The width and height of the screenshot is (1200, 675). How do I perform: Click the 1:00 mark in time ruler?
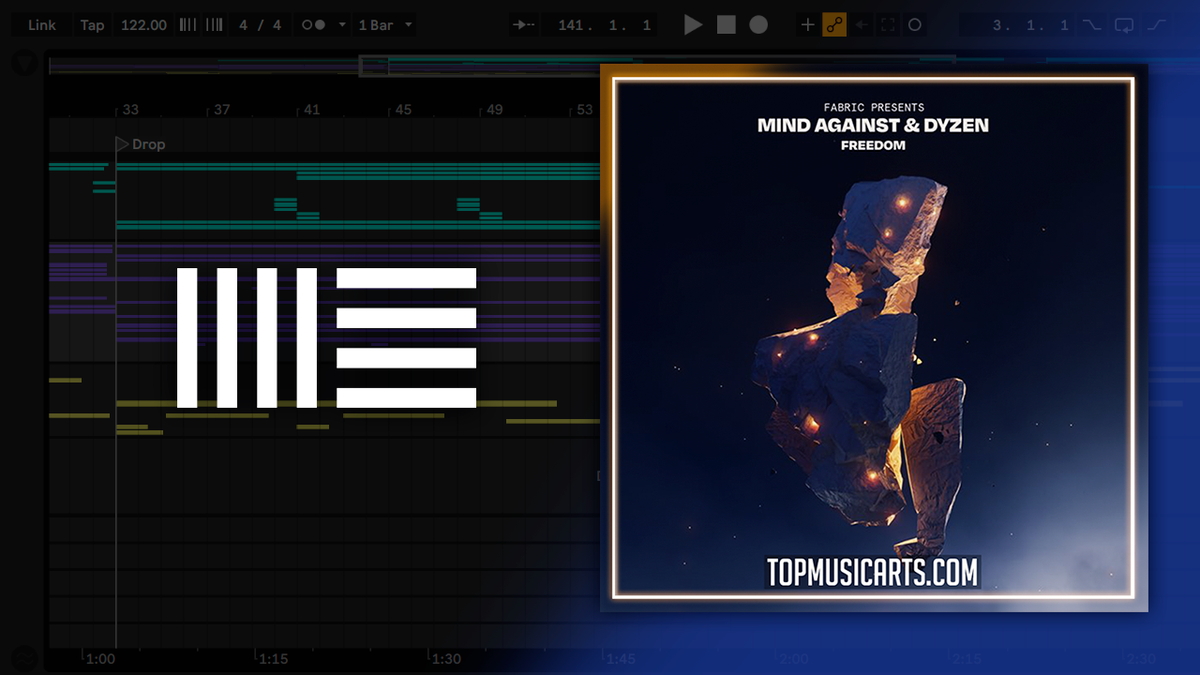pyautogui.click(x=100, y=659)
